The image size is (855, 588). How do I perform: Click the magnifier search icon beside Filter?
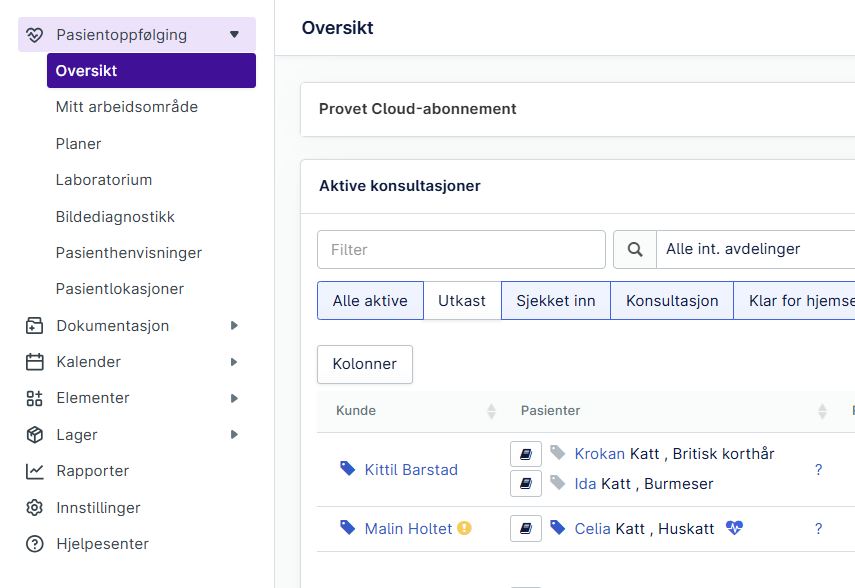[635, 249]
